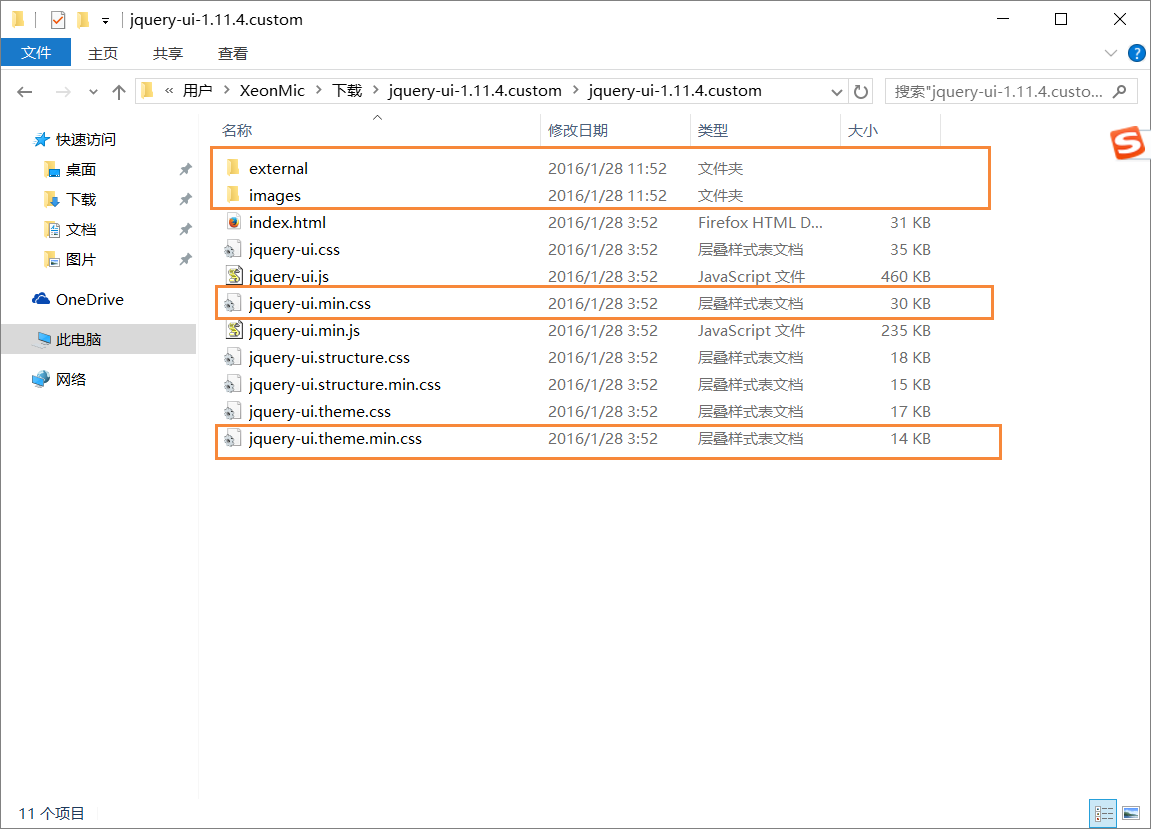Select the jquery-ui.structure.css file icon
This screenshot has width=1151, height=829.
[x=233, y=358]
